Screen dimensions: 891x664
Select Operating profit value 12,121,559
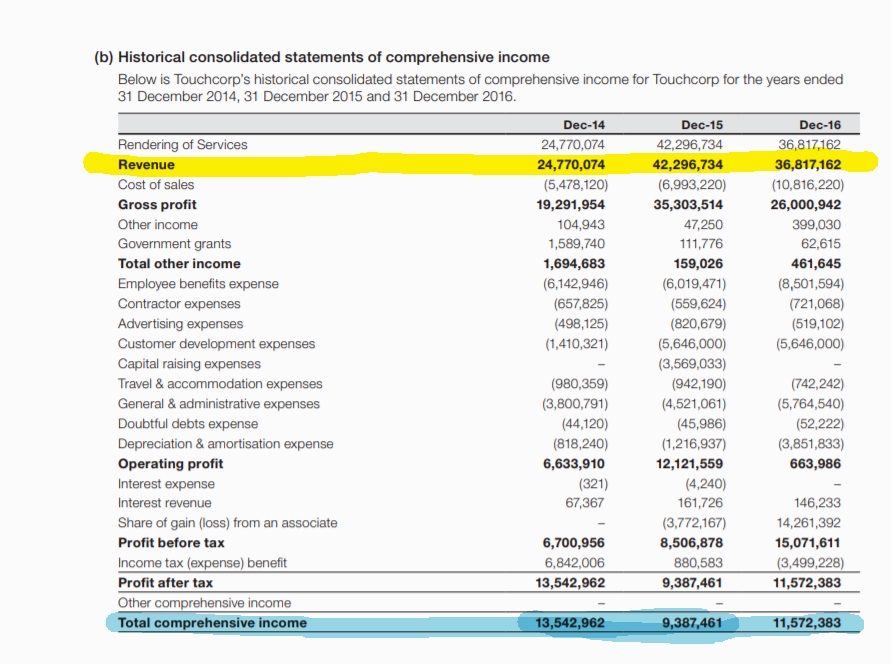(x=689, y=464)
